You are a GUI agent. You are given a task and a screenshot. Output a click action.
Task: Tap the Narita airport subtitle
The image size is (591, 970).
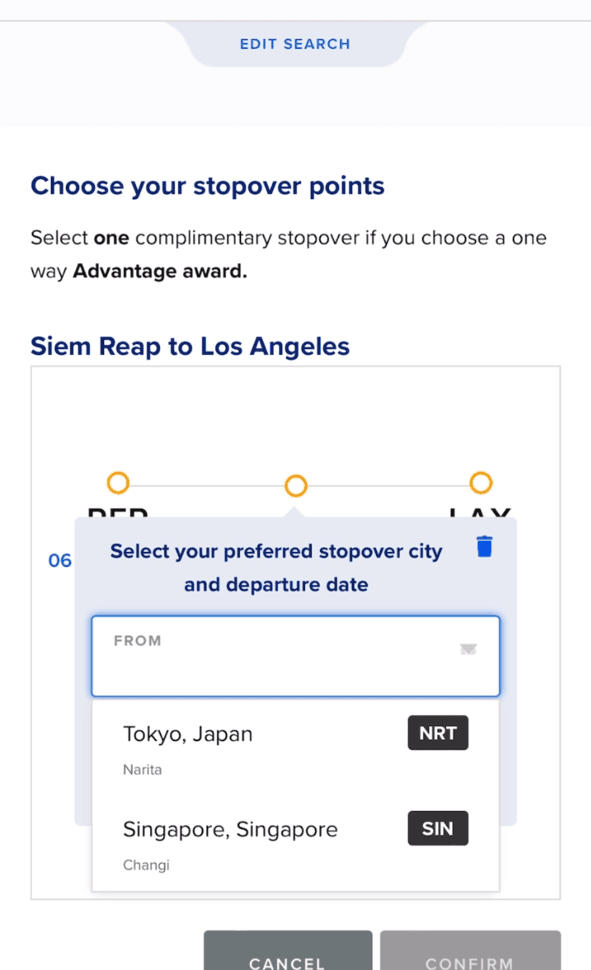(x=142, y=770)
